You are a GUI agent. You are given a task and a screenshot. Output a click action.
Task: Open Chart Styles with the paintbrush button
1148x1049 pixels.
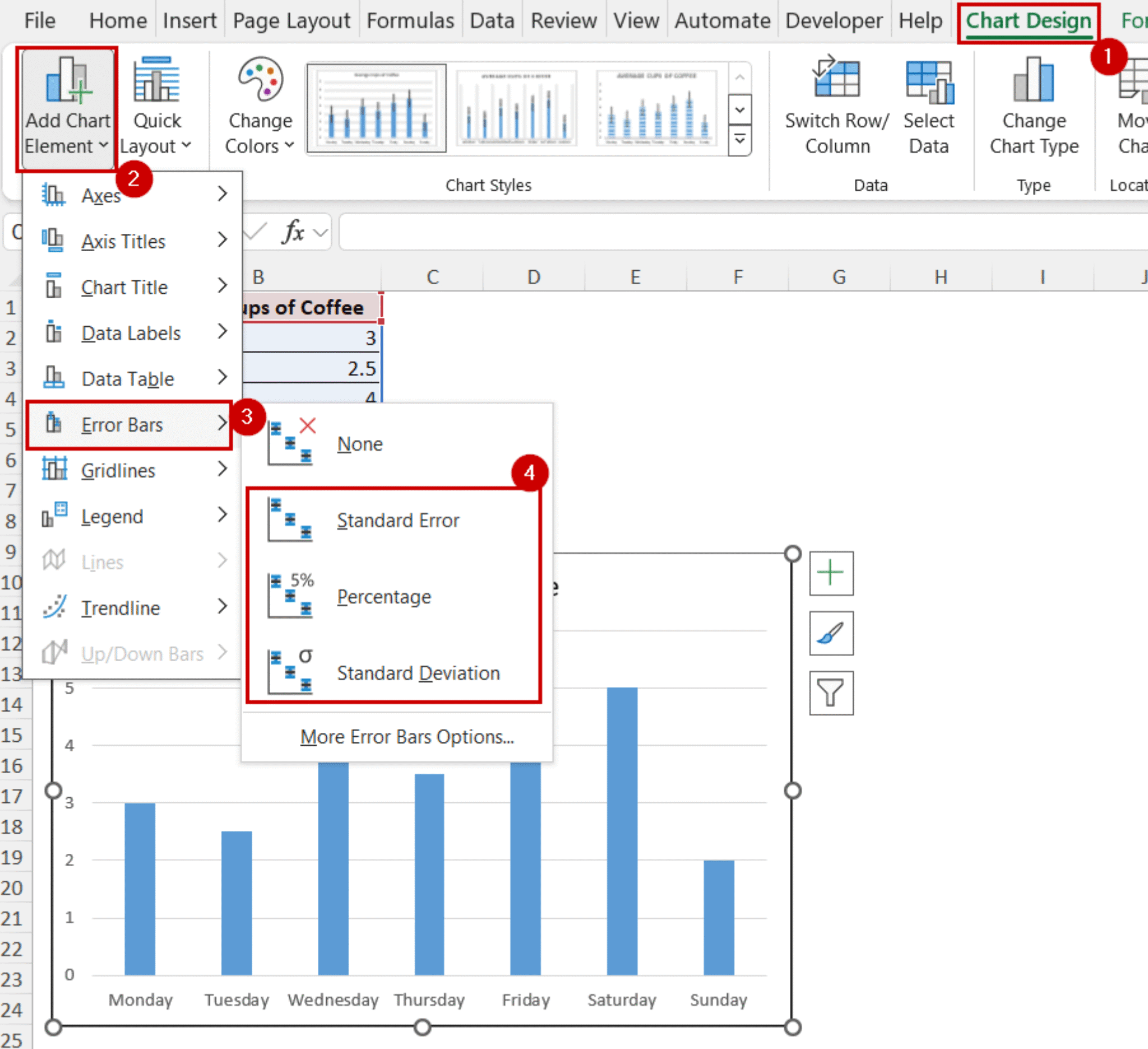coord(831,634)
